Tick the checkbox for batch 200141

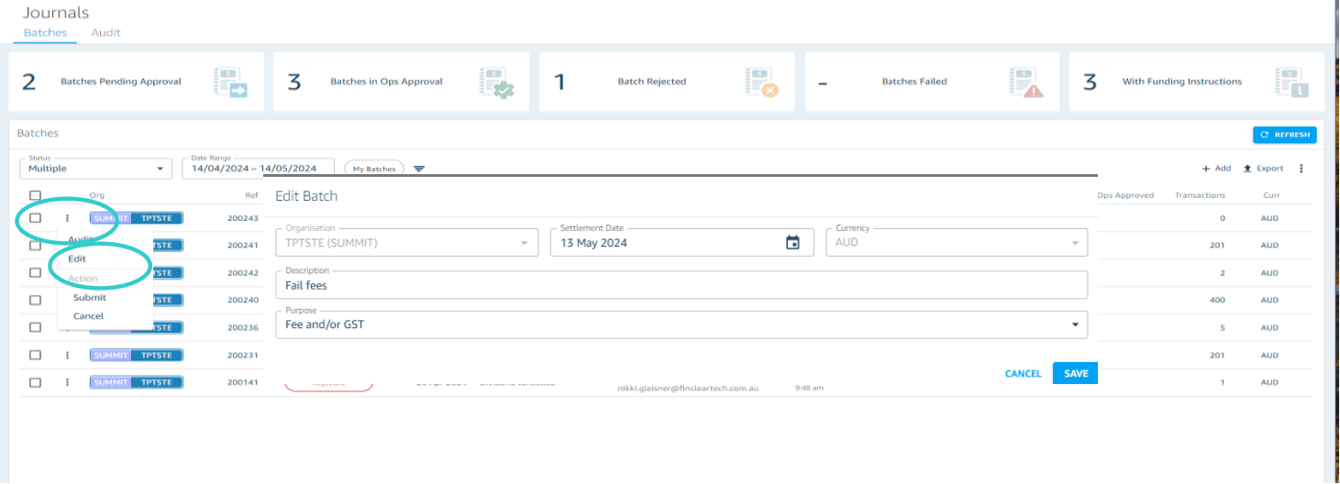(35, 382)
